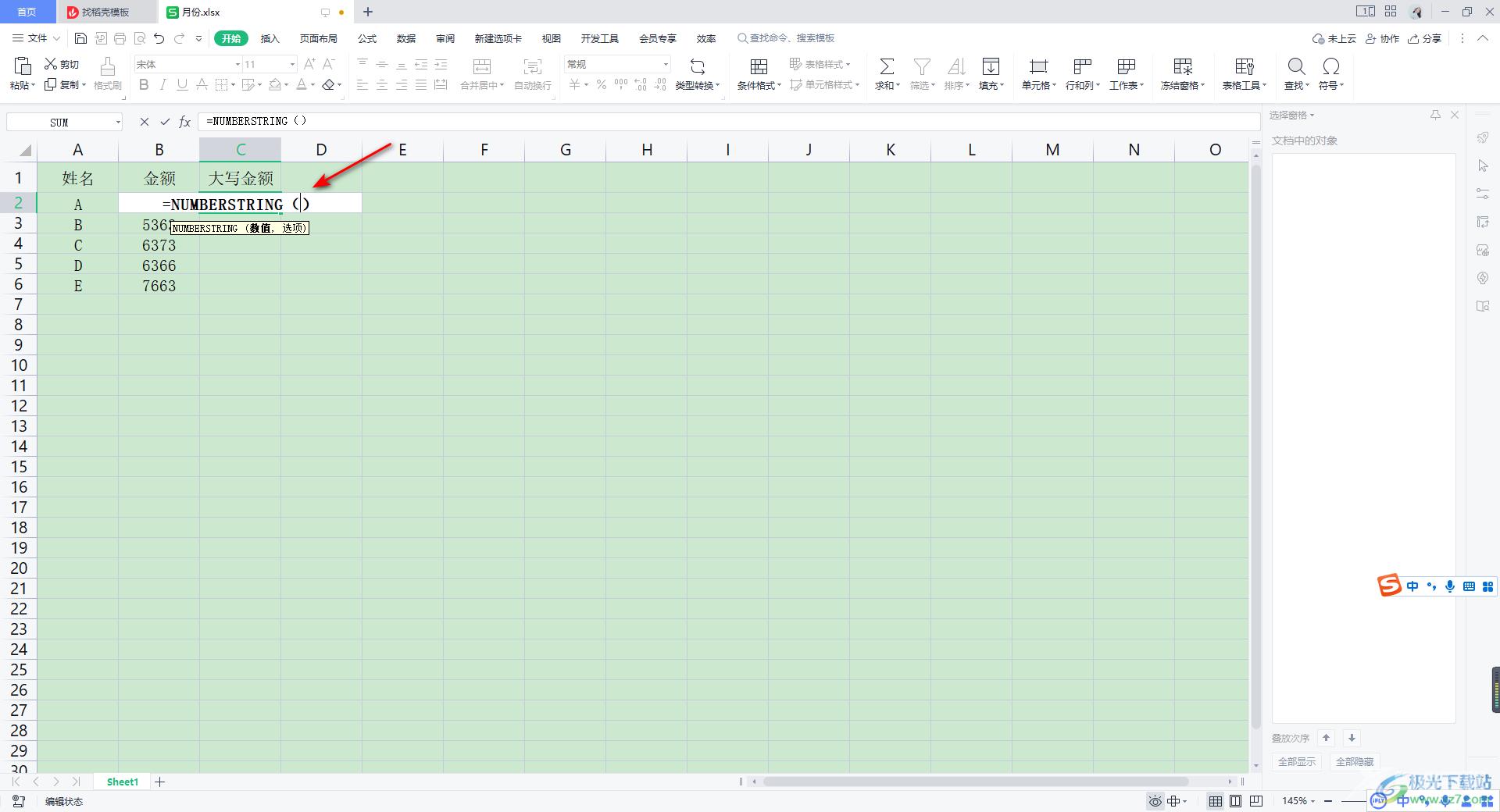Image resolution: width=1500 pixels, height=812 pixels.
Task: Expand the quick access toolbar customize arrow
Action: pyautogui.click(x=198, y=38)
